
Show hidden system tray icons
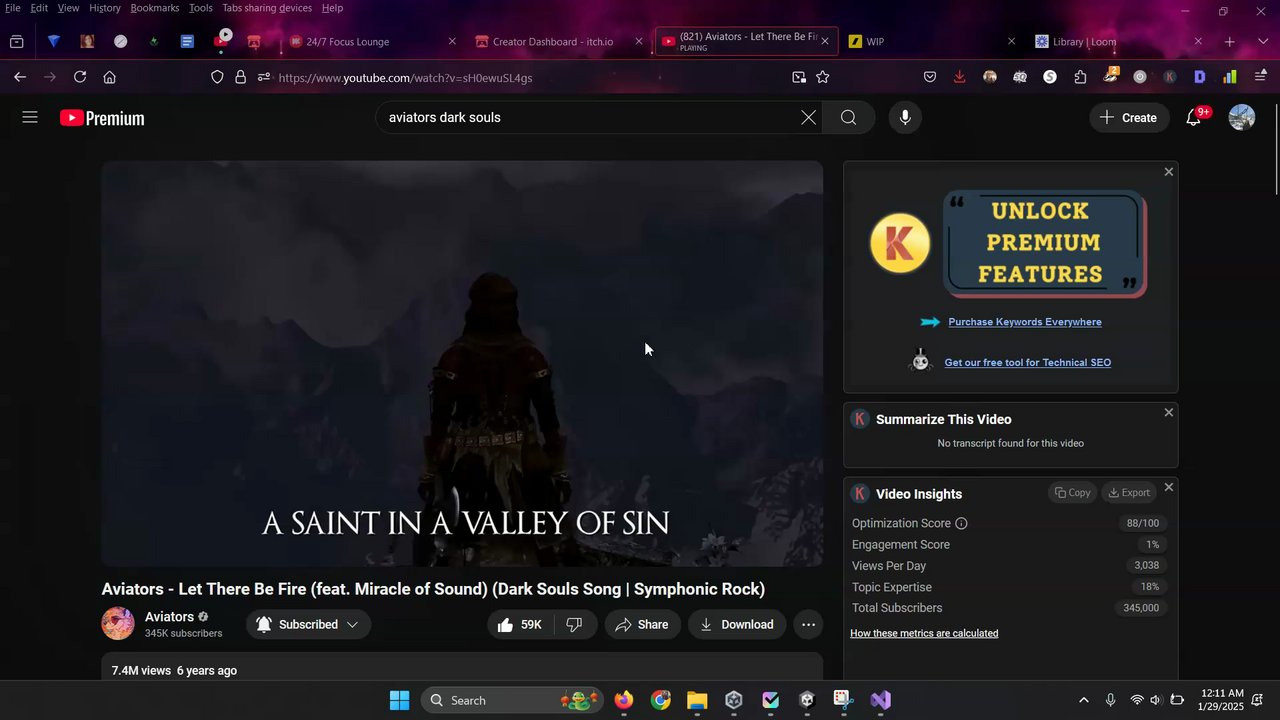(x=1083, y=700)
